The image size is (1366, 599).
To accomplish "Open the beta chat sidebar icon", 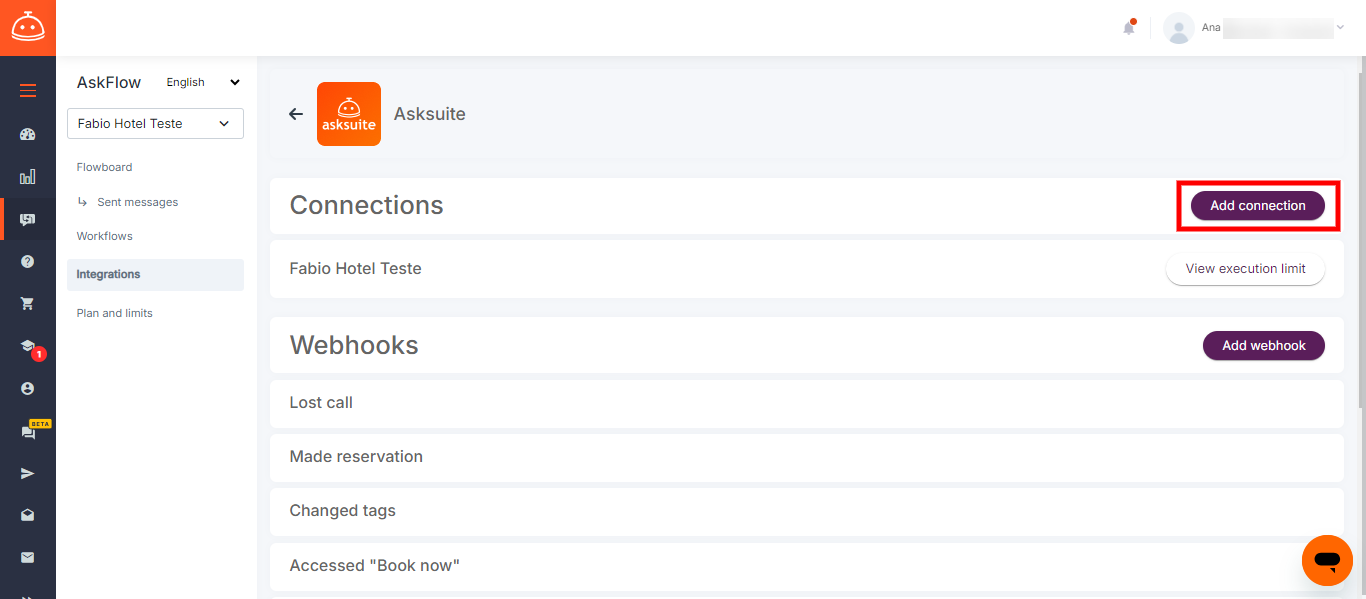I will [x=28, y=432].
